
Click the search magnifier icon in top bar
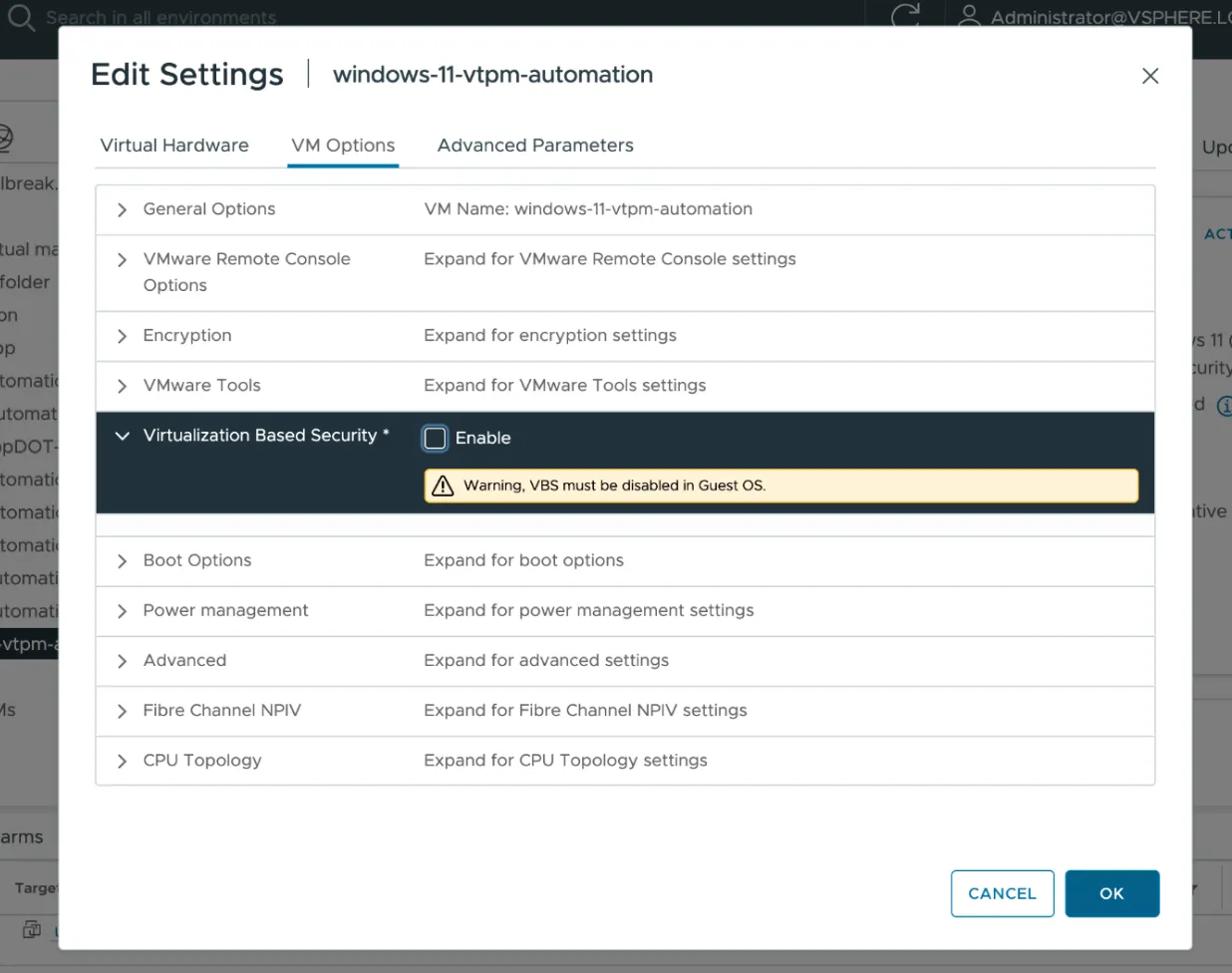pos(21,17)
